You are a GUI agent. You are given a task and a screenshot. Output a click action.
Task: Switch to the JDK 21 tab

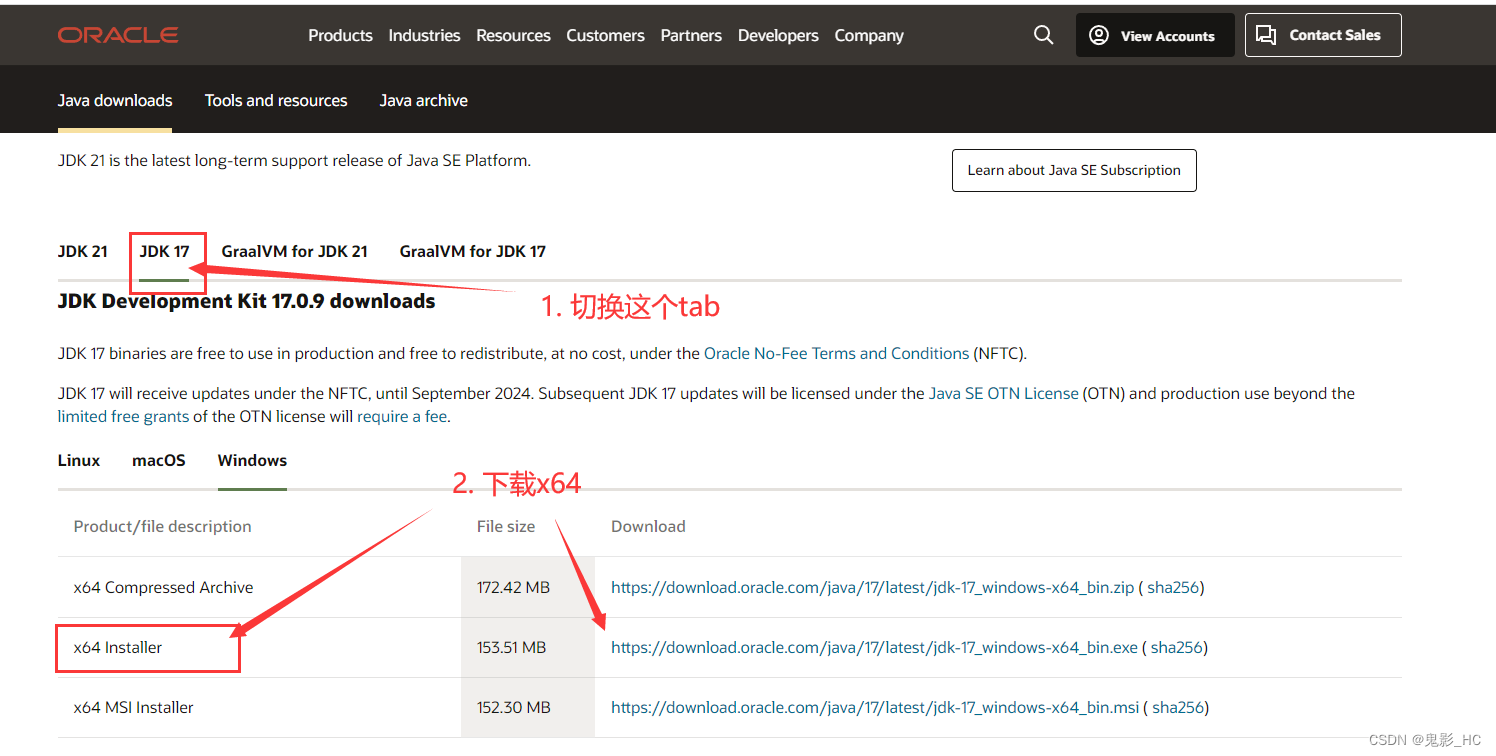[x=82, y=251]
